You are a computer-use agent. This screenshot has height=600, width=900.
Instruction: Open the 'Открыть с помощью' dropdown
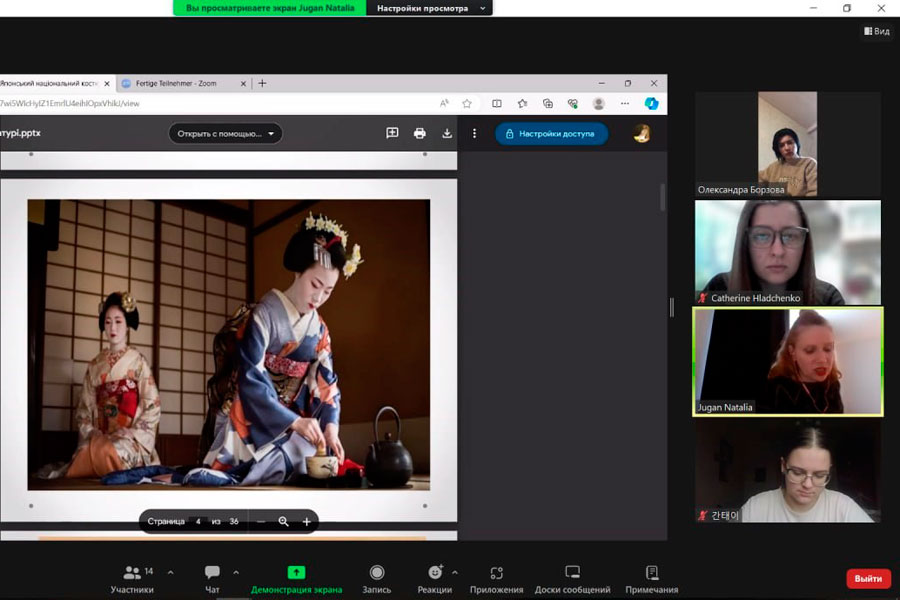pyautogui.click(x=225, y=133)
